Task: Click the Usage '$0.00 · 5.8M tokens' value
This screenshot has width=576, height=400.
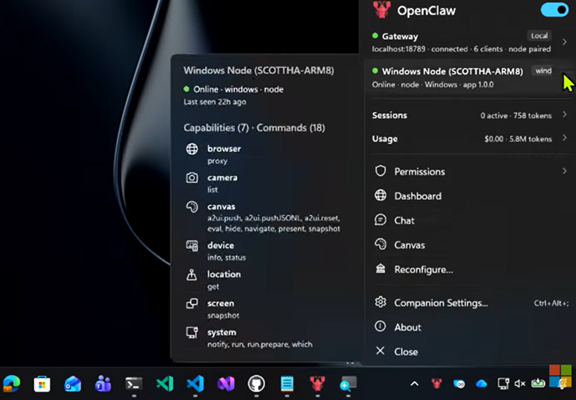Action: 518,139
